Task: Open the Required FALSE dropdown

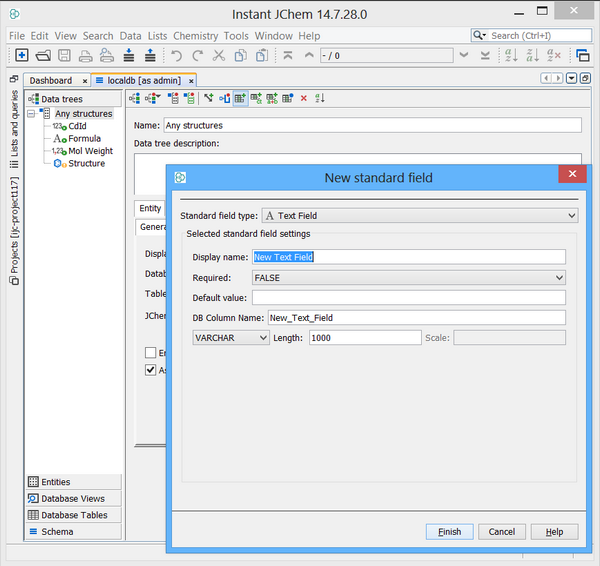Action: 408,277
